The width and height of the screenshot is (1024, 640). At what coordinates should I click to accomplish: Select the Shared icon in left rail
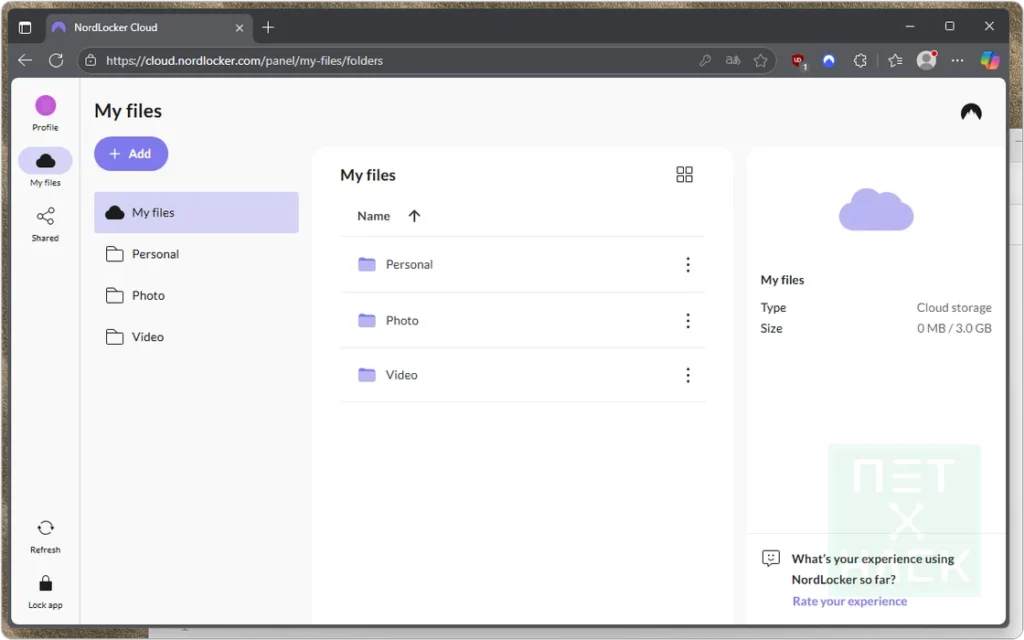45,217
